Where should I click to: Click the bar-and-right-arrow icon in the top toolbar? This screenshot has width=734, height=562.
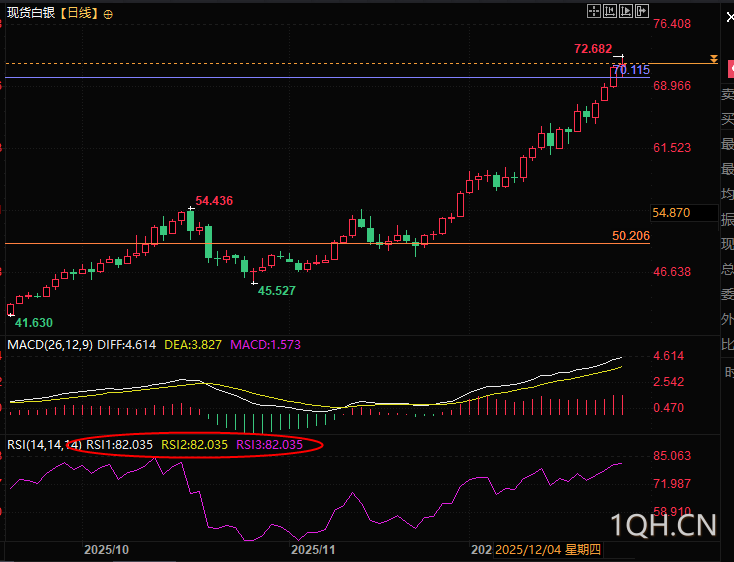coord(641,11)
